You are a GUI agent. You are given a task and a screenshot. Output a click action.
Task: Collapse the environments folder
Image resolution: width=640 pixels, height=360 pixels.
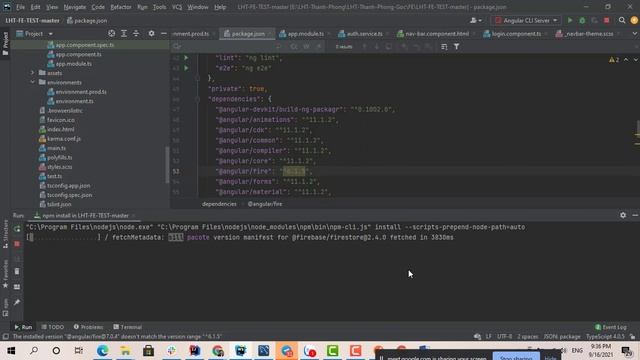click(33, 82)
